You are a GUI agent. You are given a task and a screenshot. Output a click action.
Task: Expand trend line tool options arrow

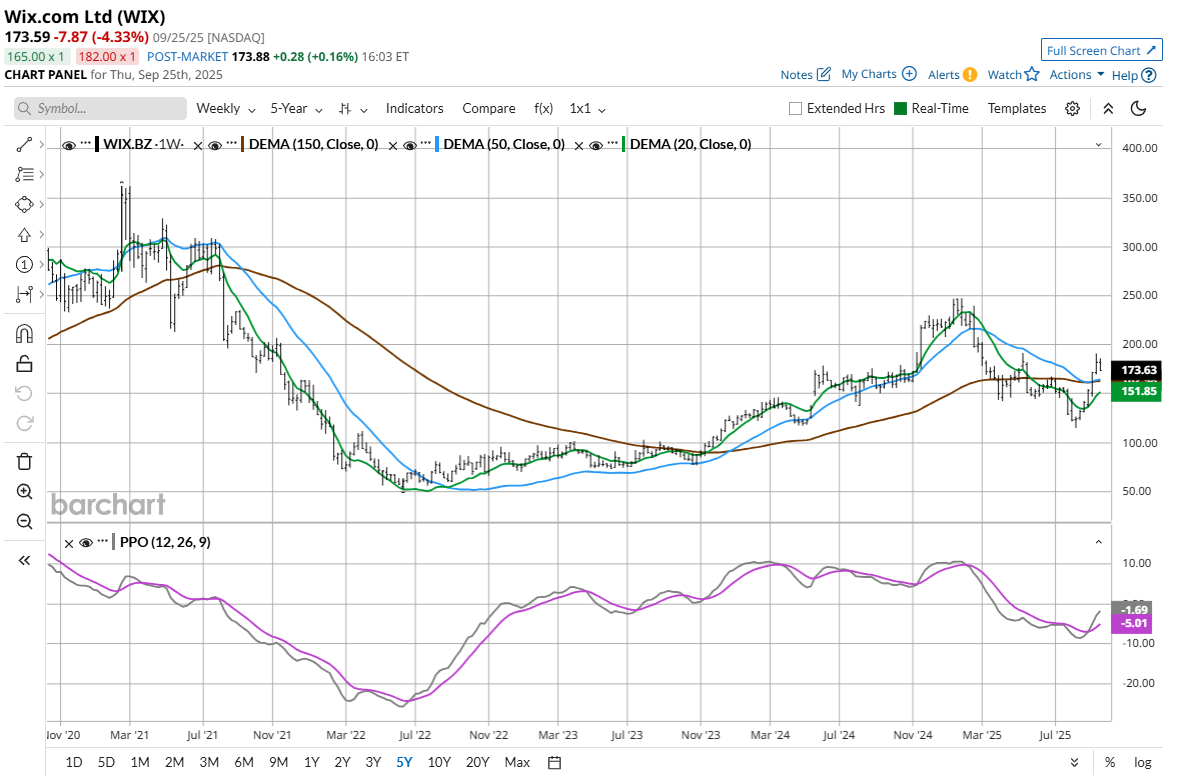[41, 146]
